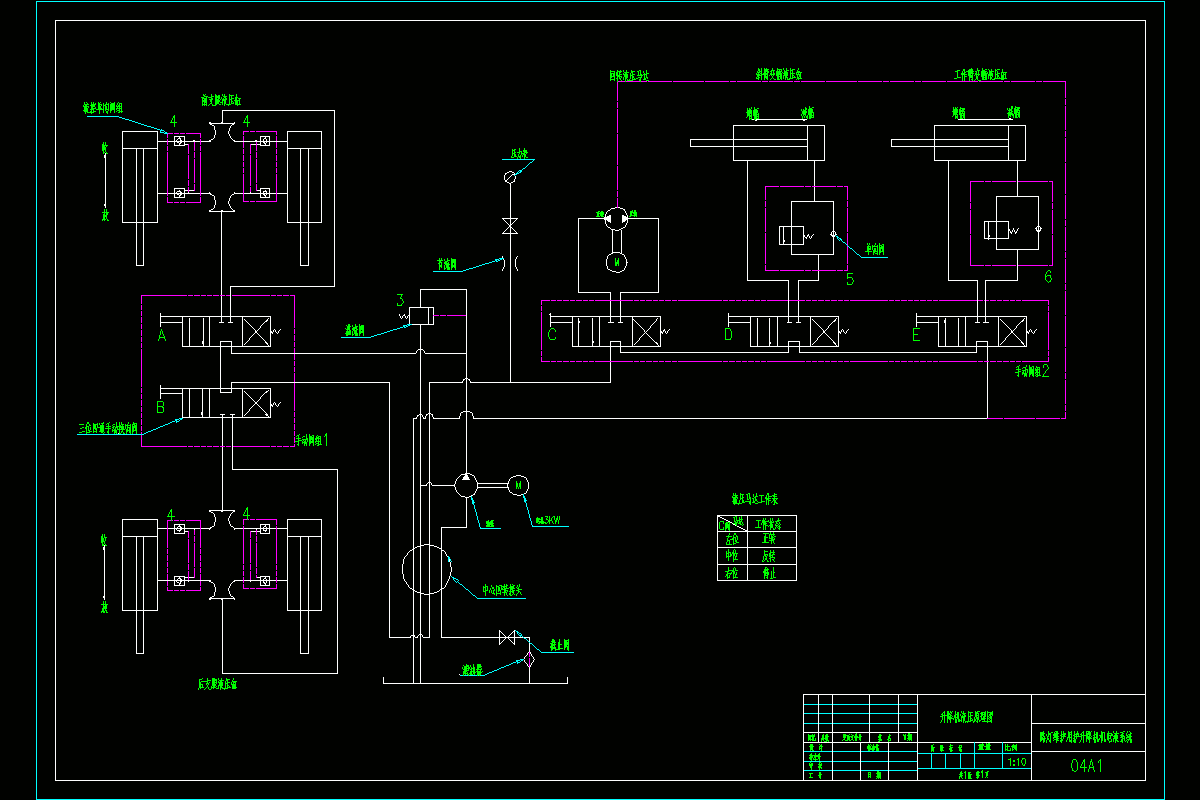This screenshot has height=800, width=1200.
Task: Click the 反转 table cell
Action: click(x=770, y=555)
